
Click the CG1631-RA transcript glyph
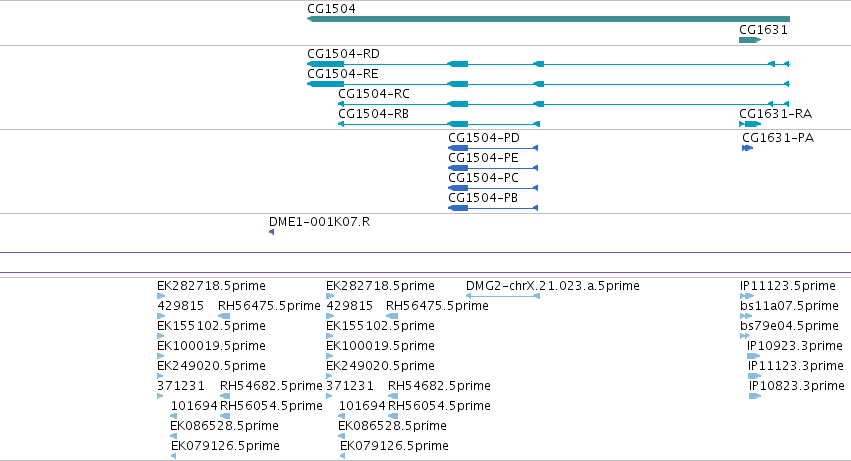click(750, 124)
